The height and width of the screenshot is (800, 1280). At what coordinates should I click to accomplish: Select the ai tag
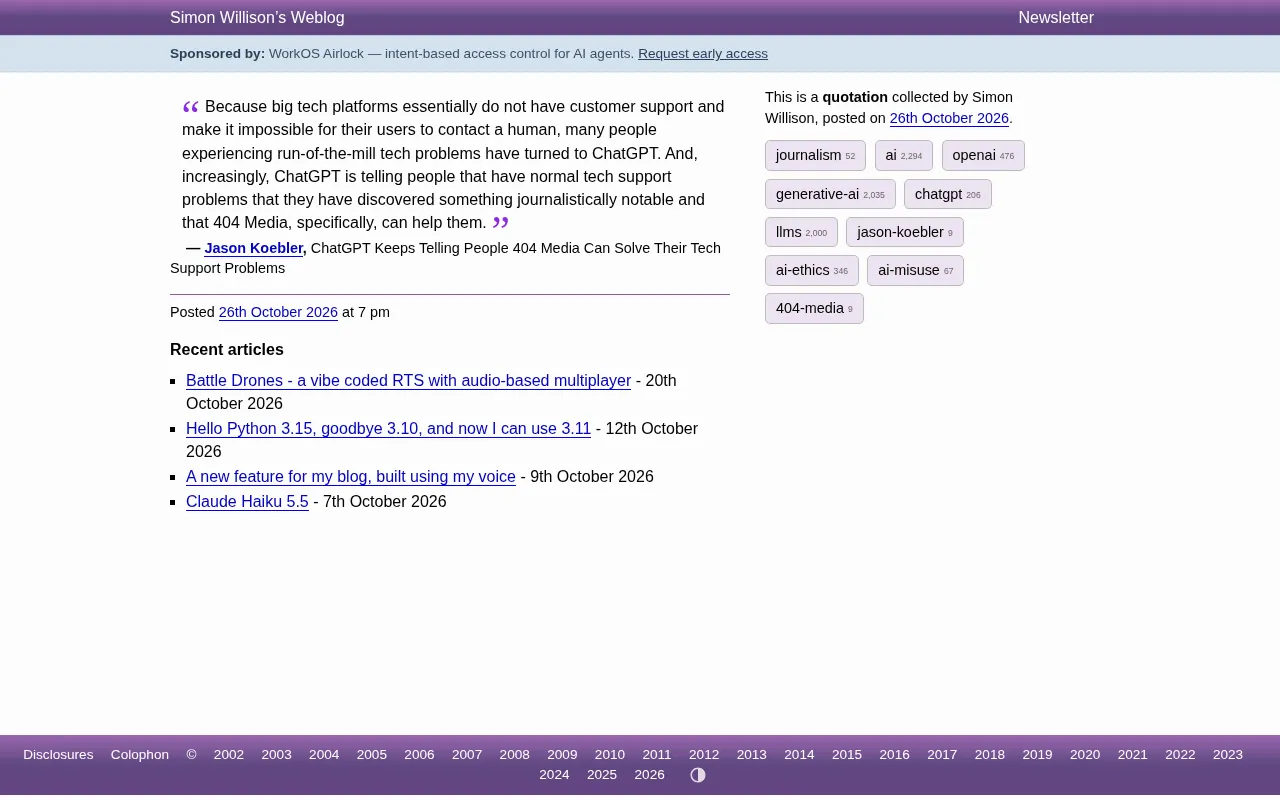[x=904, y=156]
